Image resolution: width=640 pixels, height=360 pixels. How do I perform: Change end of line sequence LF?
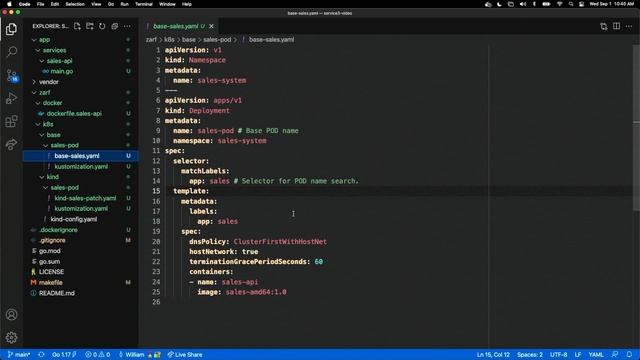(x=578, y=354)
